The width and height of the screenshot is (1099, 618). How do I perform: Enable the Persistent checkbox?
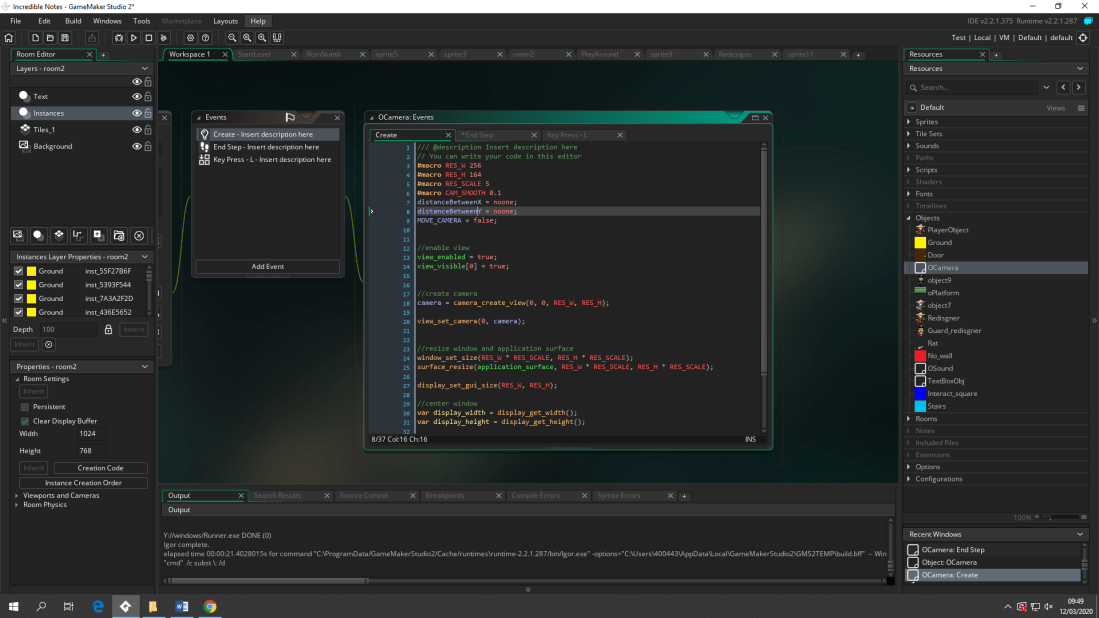(x=25, y=407)
